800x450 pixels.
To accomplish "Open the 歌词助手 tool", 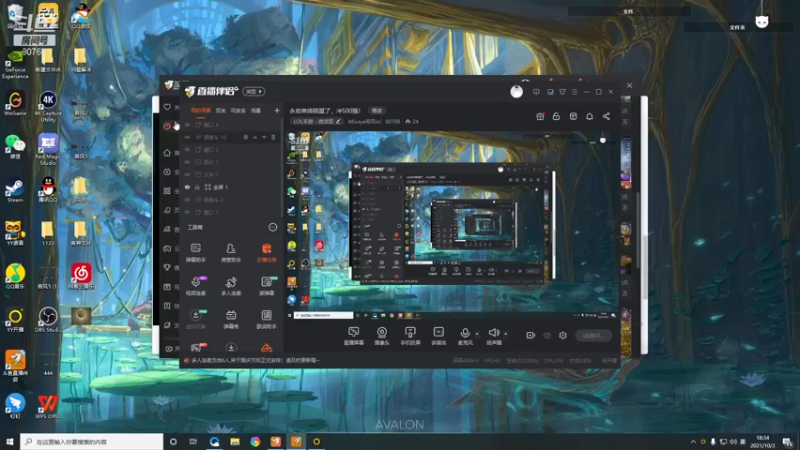I will 266,319.
